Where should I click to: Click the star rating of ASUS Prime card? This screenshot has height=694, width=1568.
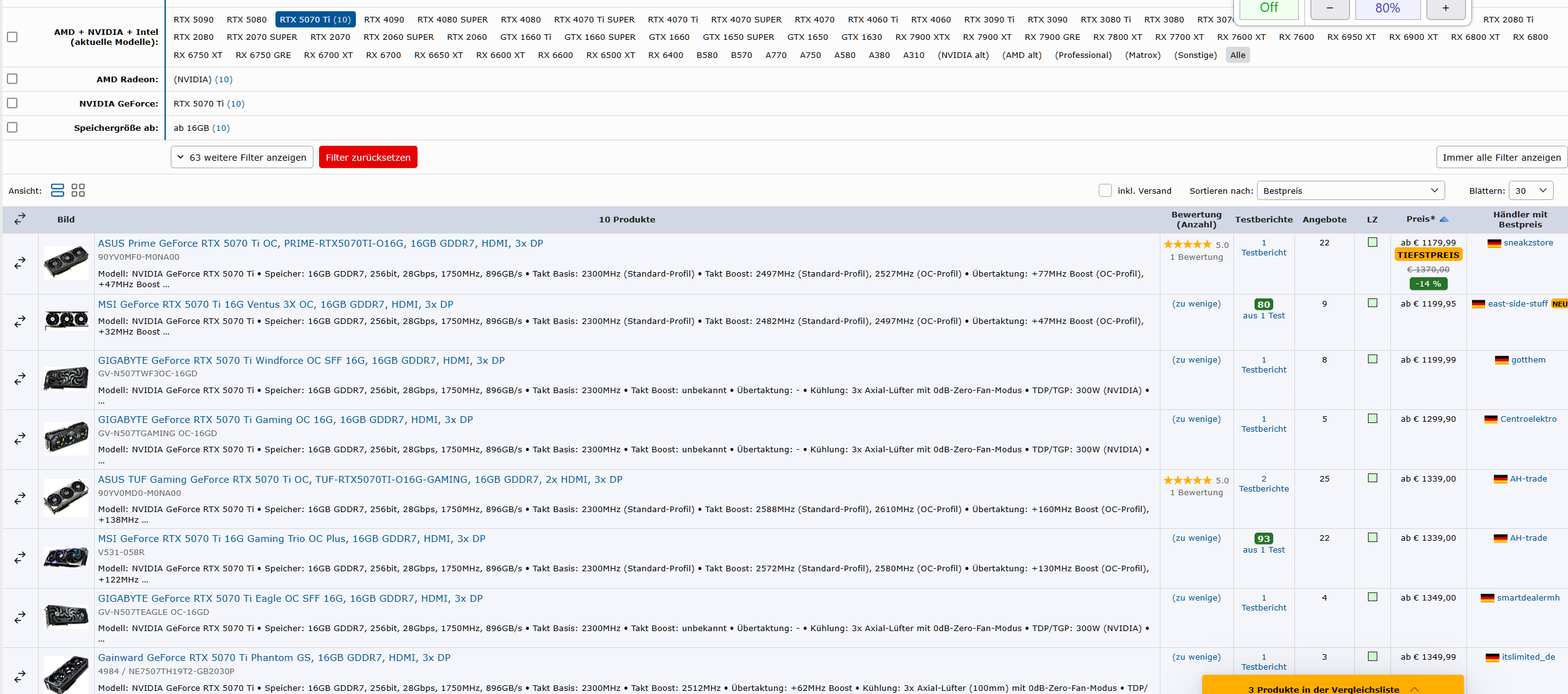coord(1187,244)
